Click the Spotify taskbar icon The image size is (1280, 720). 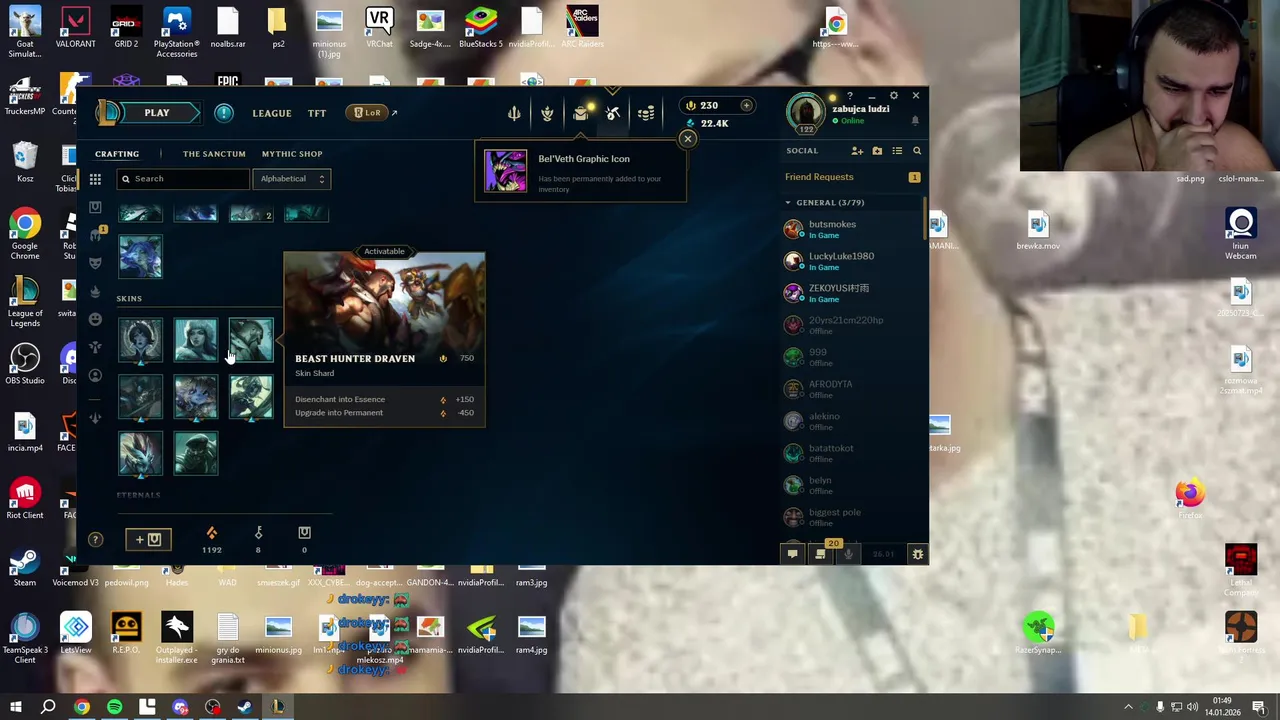114,707
